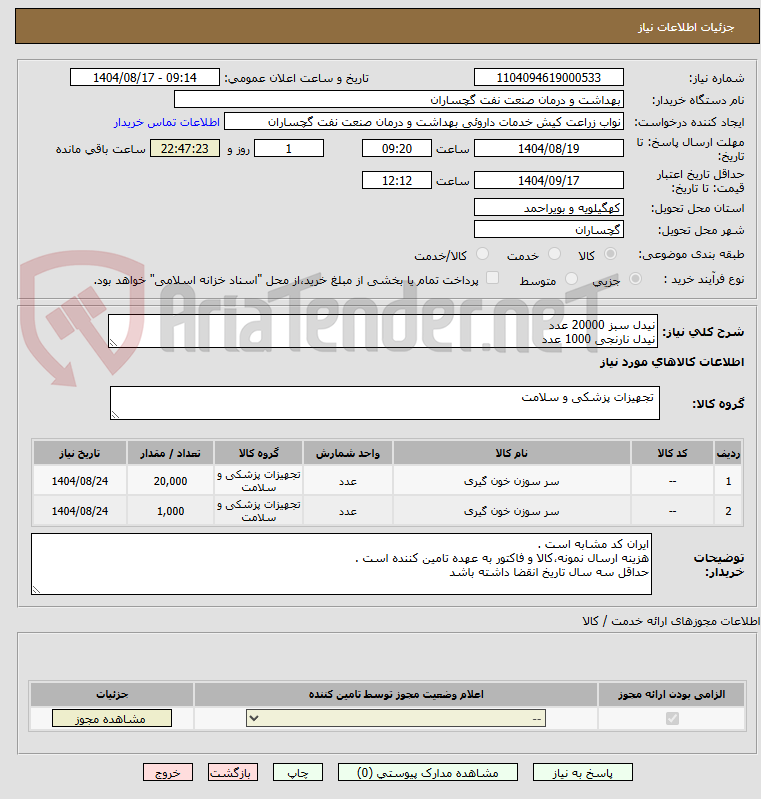Click the response deadline time 09:20
The image size is (761, 799).
(x=397, y=148)
